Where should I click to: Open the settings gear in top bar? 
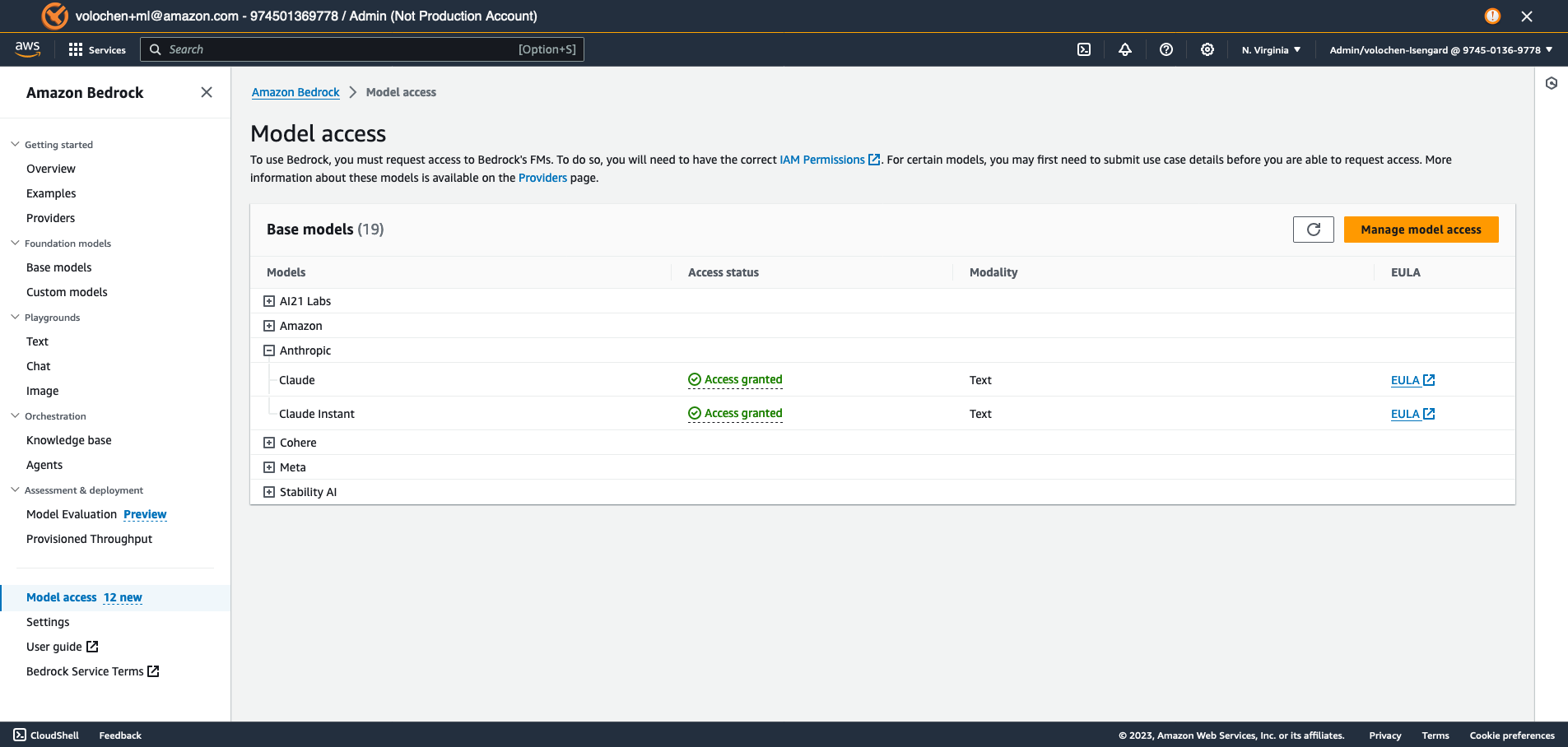[x=1207, y=49]
